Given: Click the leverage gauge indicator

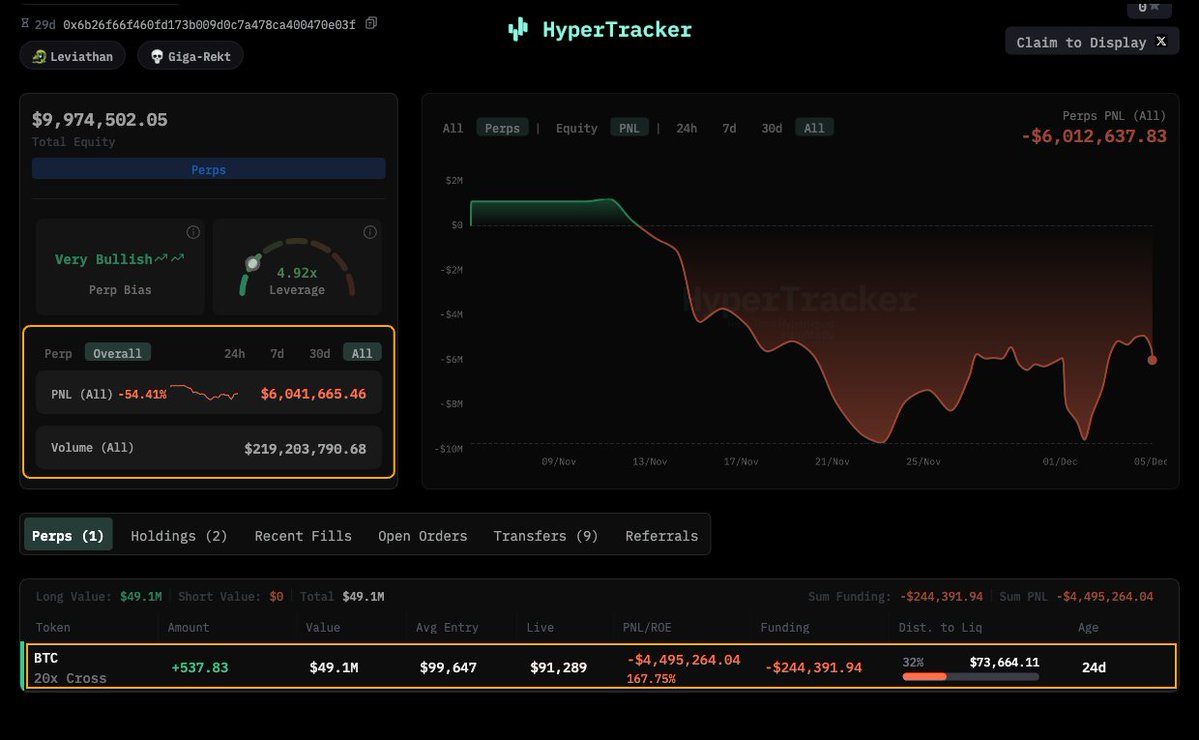Looking at the screenshot, I should [253, 264].
